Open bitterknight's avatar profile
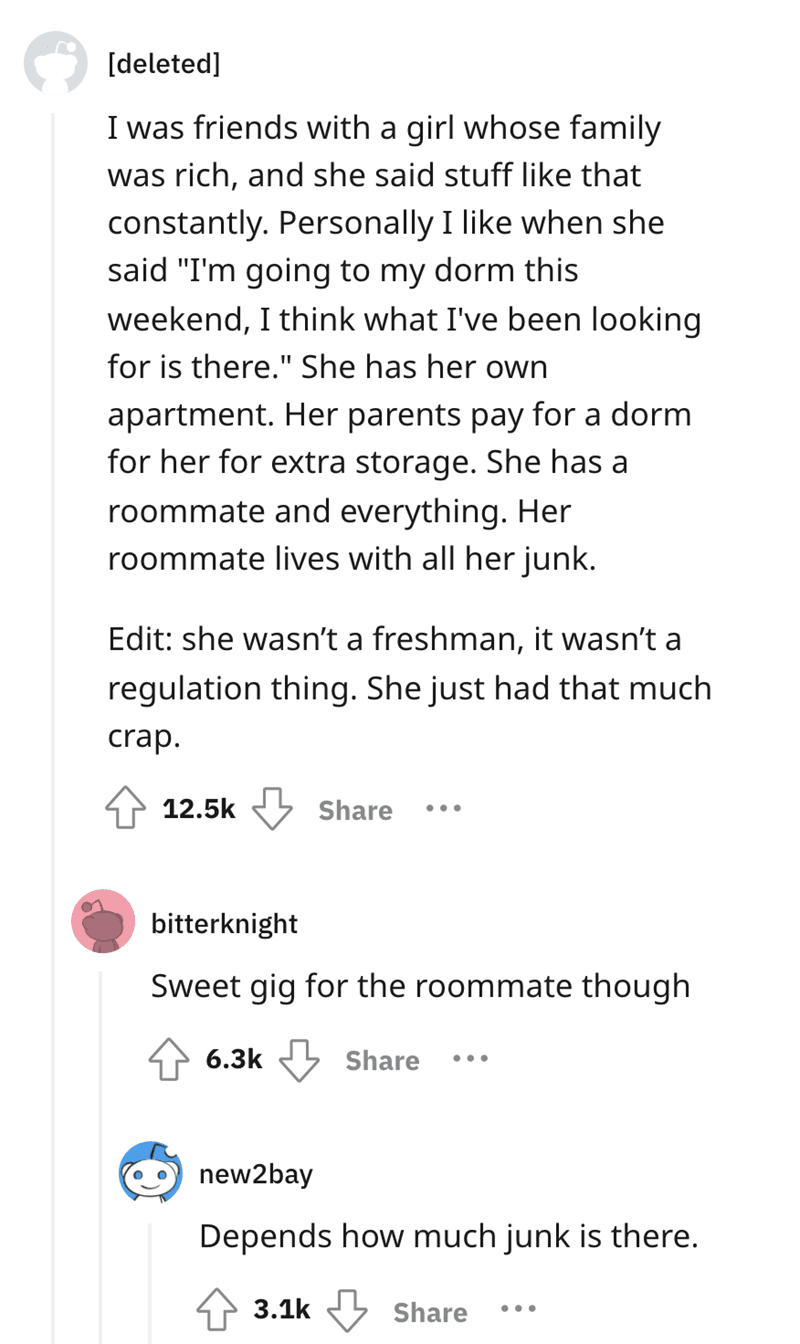The width and height of the screenshot is (800, 1344). tap(102, 921)
